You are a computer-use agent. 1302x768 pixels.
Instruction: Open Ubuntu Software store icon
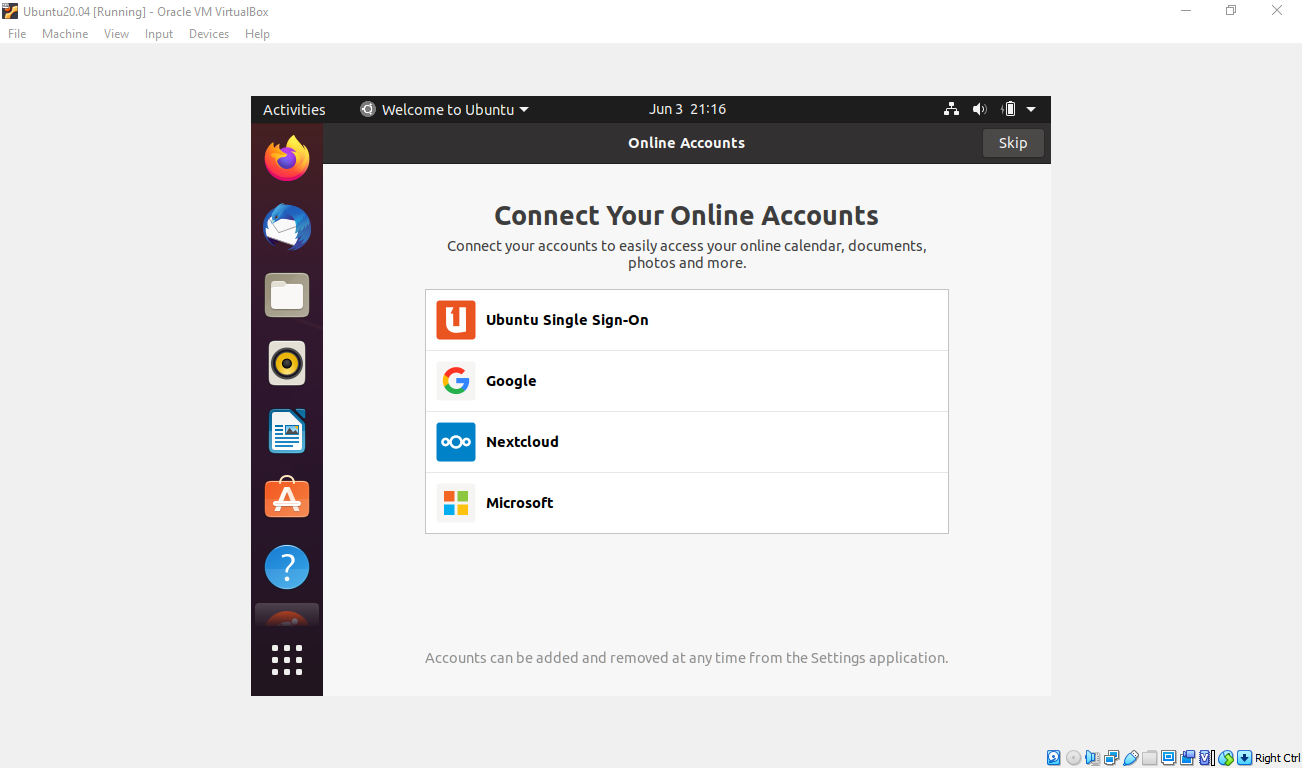[x=287, y=498]
